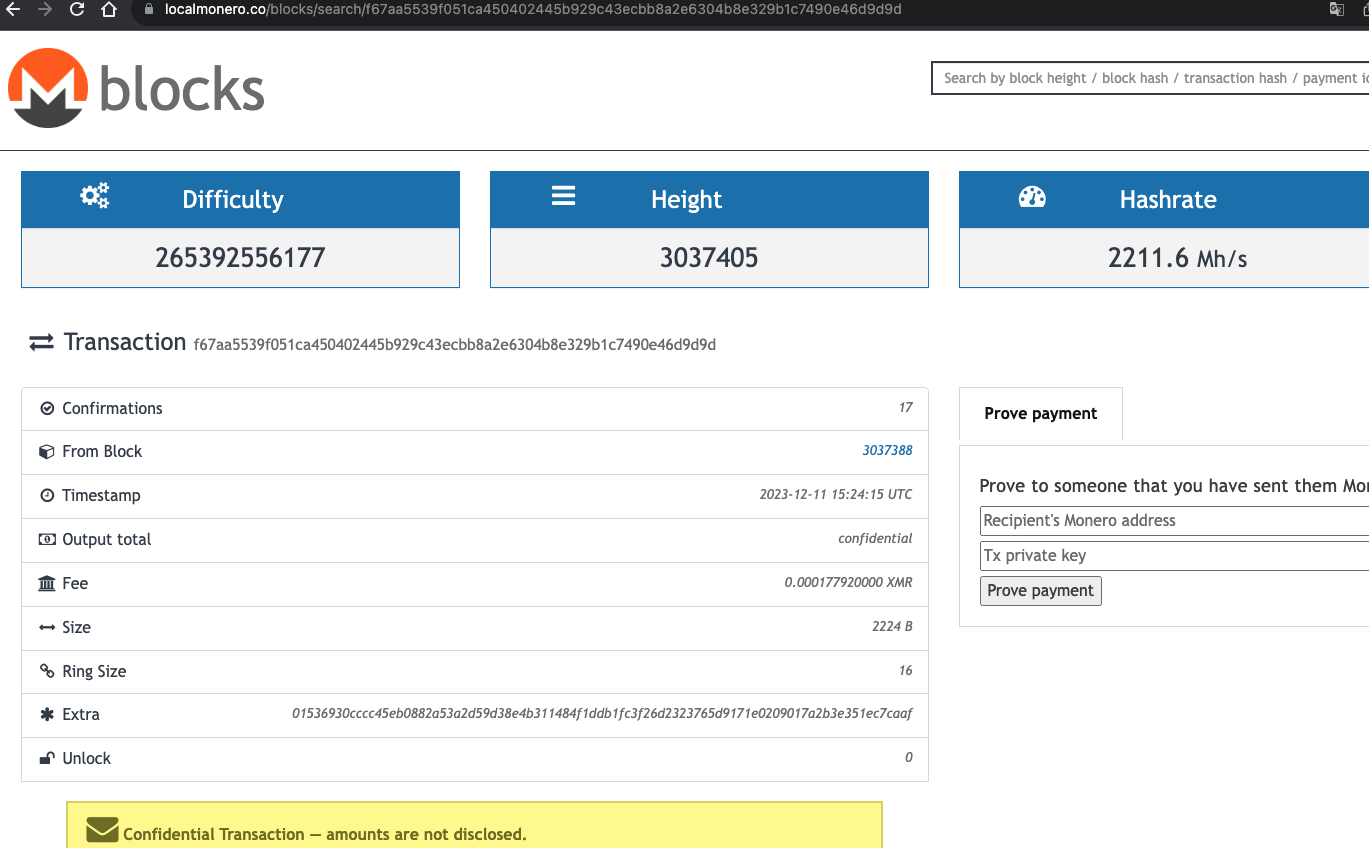Click the Unlock value 0
This screenshot has height=848, width=1369.
coord(909,758)
